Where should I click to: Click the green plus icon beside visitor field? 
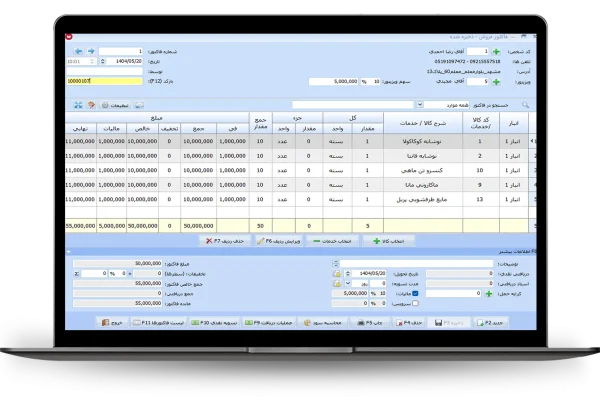click(x=496, y=81)
